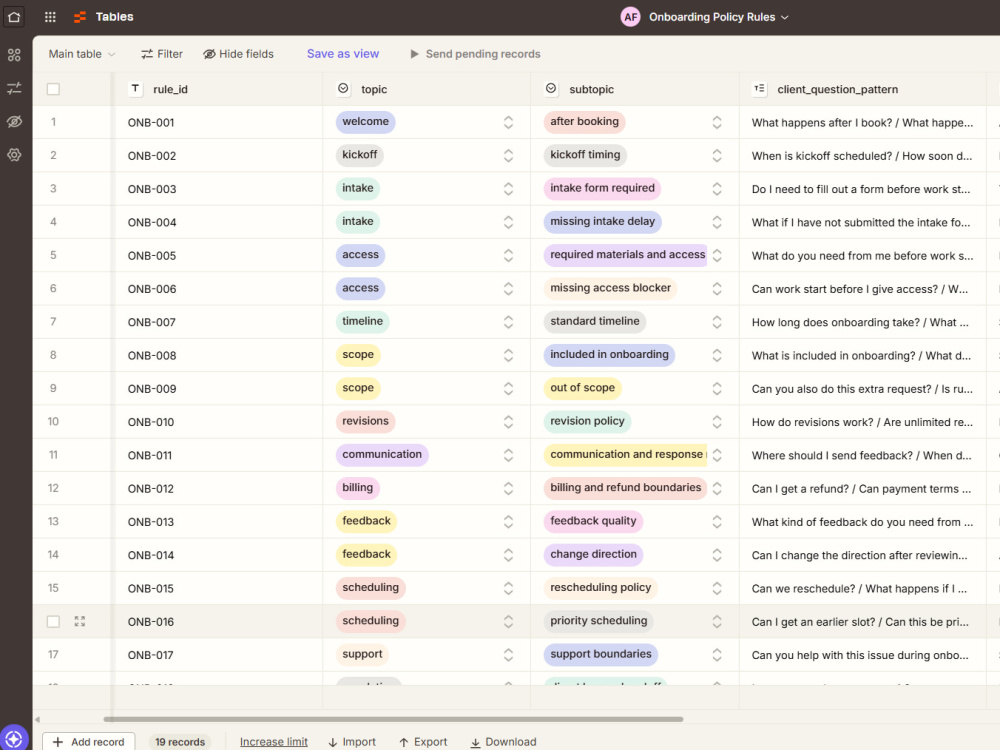
Task: Open the subtopic selector for ONB-008
Action: click(717, 355)
